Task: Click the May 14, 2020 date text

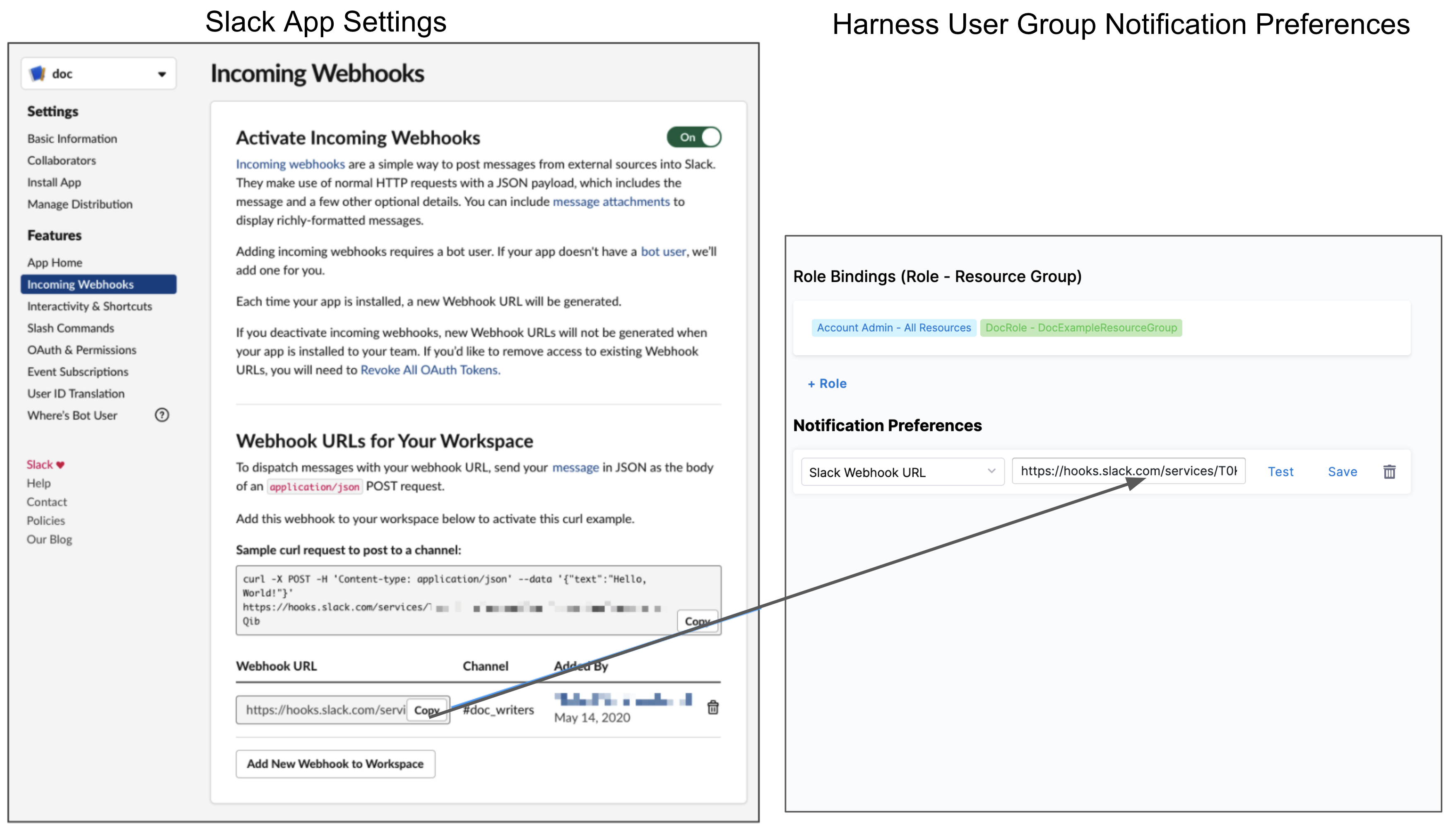Action: pyautogui.click(x=592, y=718)
